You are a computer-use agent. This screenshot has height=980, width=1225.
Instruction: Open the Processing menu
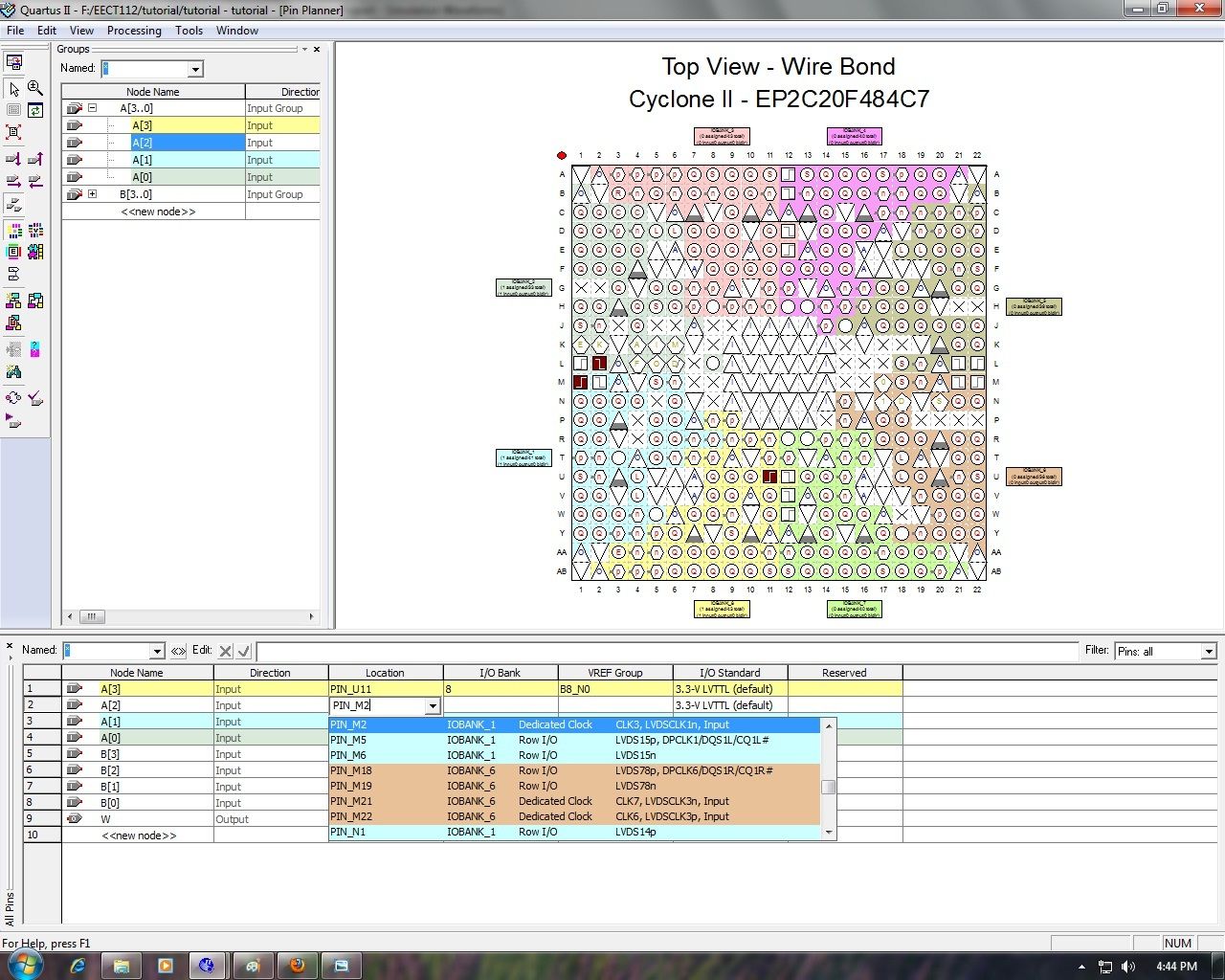134,30
